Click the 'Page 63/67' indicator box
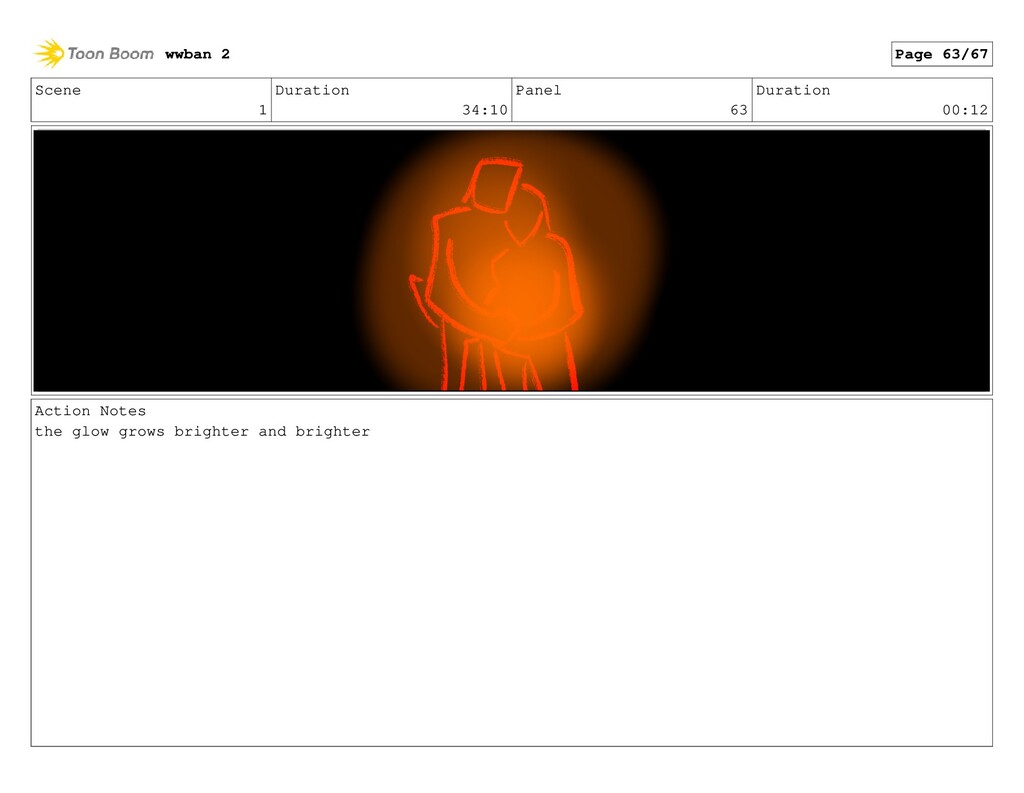1024x793 pixels. (941, 54)
